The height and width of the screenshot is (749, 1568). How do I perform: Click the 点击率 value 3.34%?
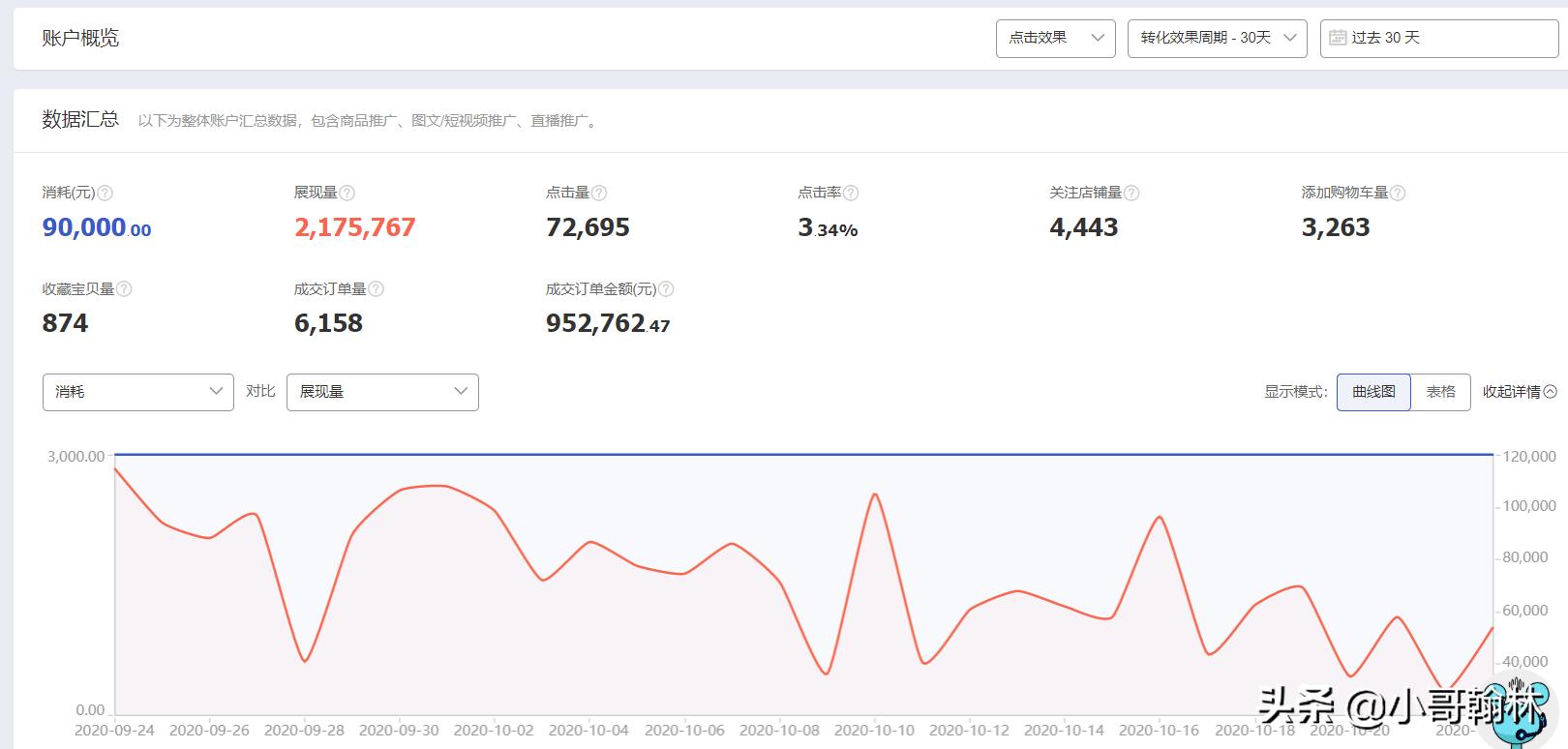click(x=828, y=227)
